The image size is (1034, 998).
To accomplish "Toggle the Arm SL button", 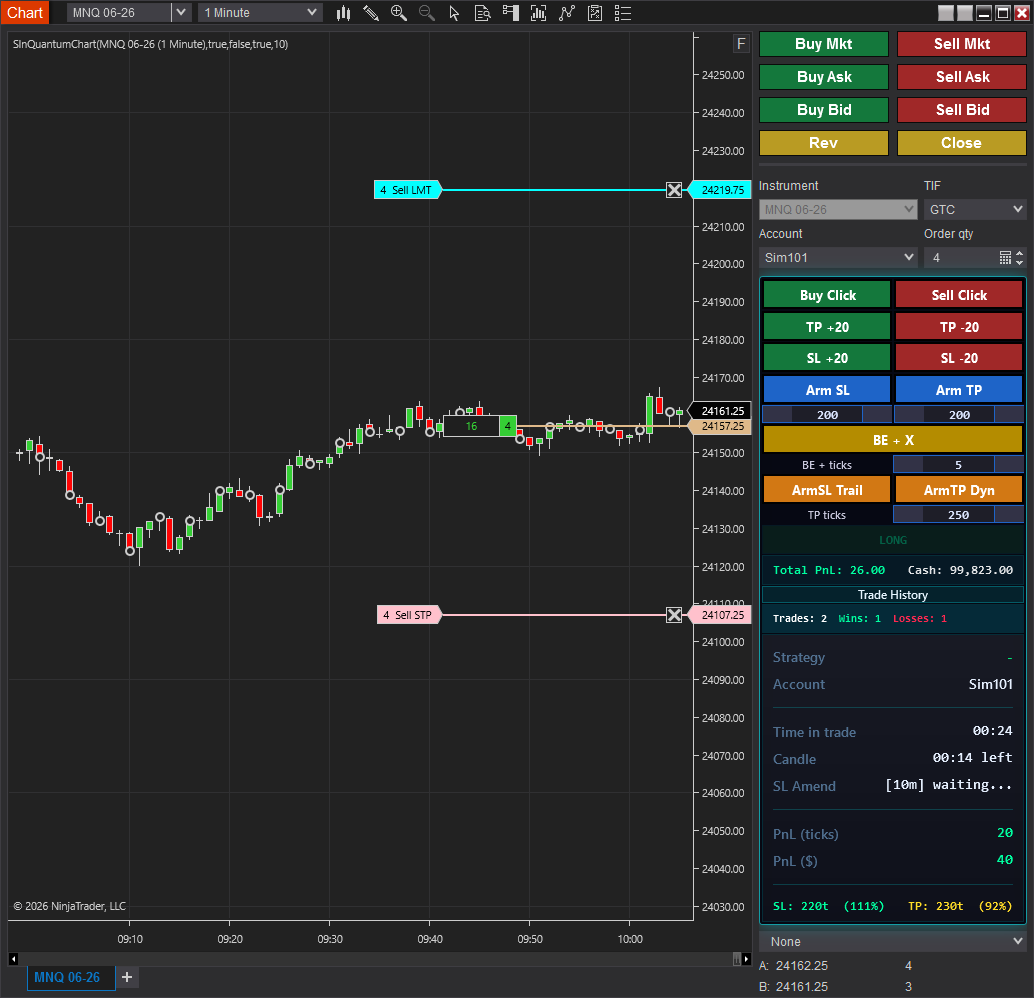I will [826, 390].
